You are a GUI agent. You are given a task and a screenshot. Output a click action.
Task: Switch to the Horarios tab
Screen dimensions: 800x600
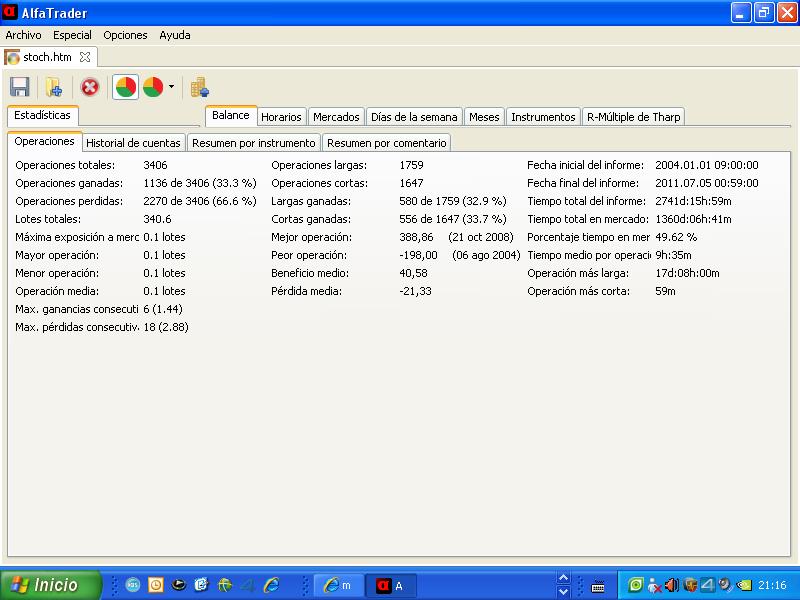tap(281, 117)
